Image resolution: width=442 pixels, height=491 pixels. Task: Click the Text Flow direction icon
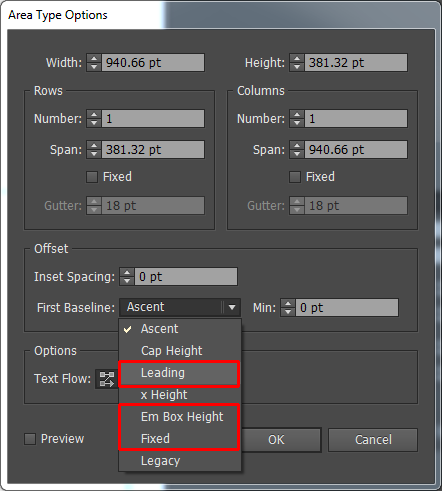coord(107,379)
